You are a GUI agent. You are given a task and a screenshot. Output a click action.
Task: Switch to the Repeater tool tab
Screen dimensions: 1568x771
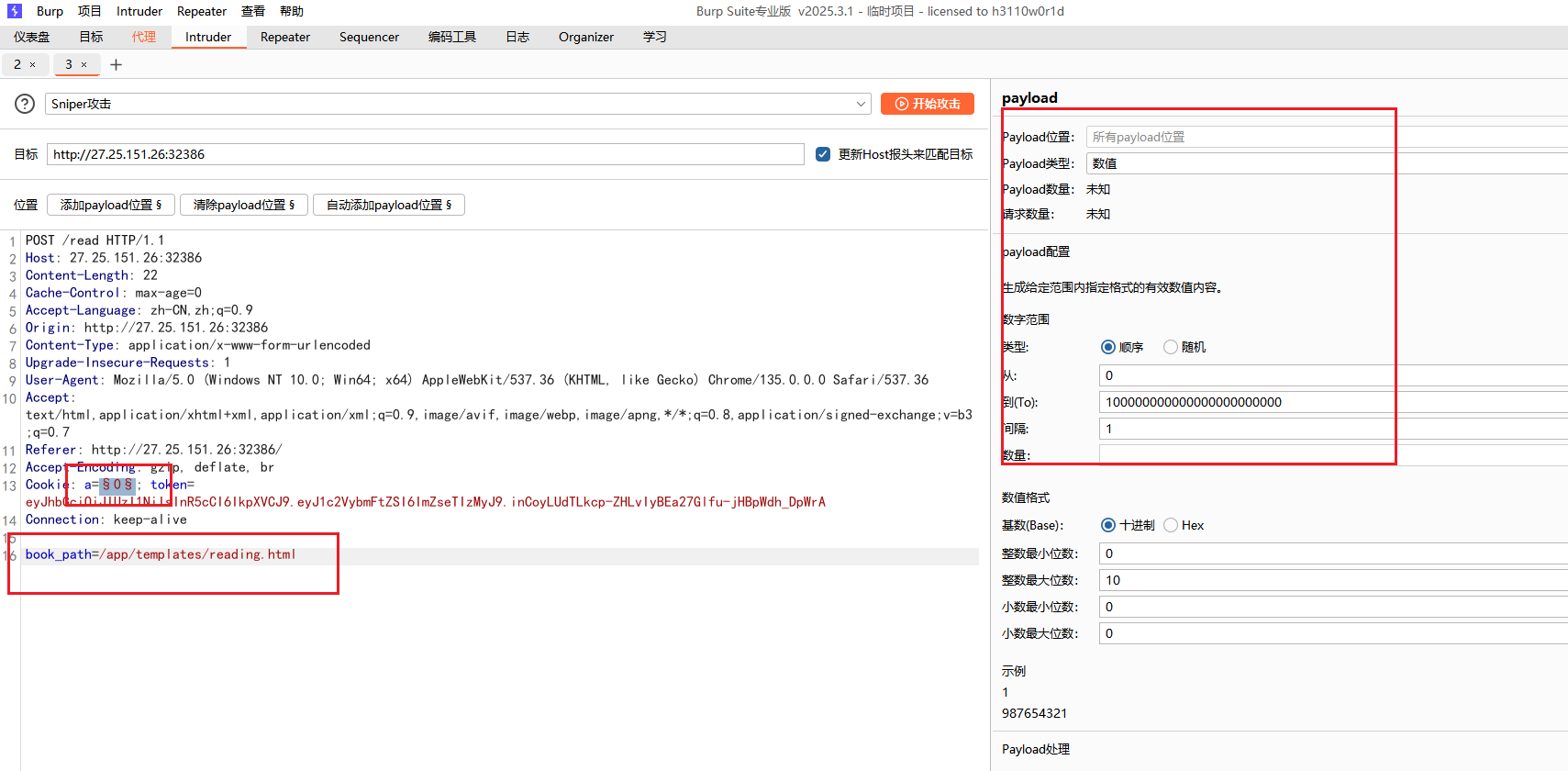[x=285, y=37]
